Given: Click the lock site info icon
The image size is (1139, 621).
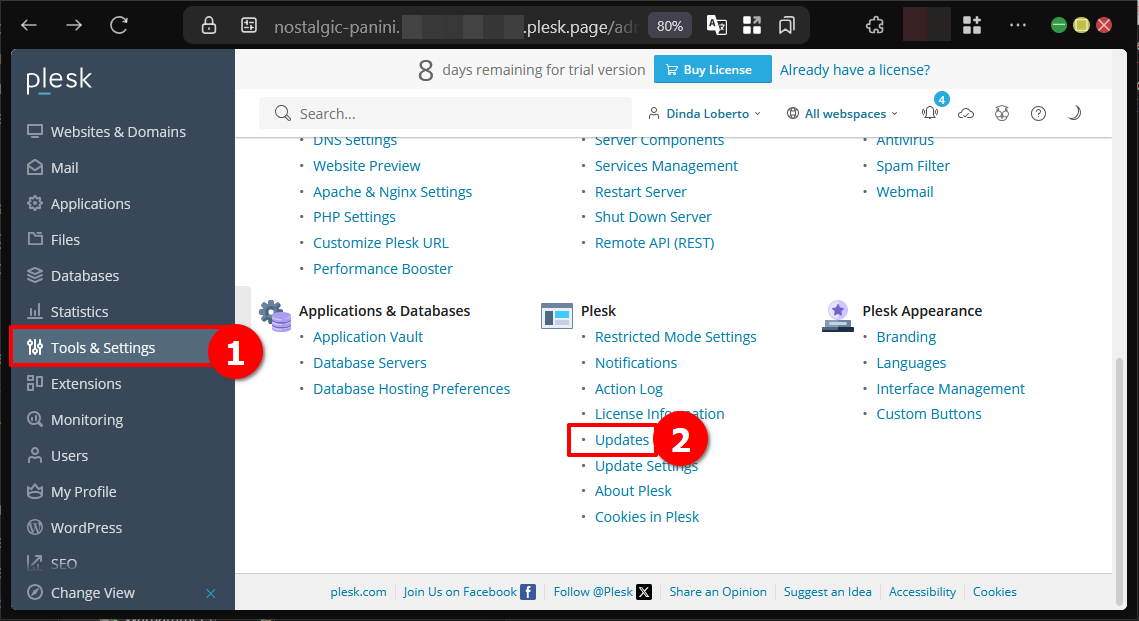Looking at the screenshot, I should [209, 26].
